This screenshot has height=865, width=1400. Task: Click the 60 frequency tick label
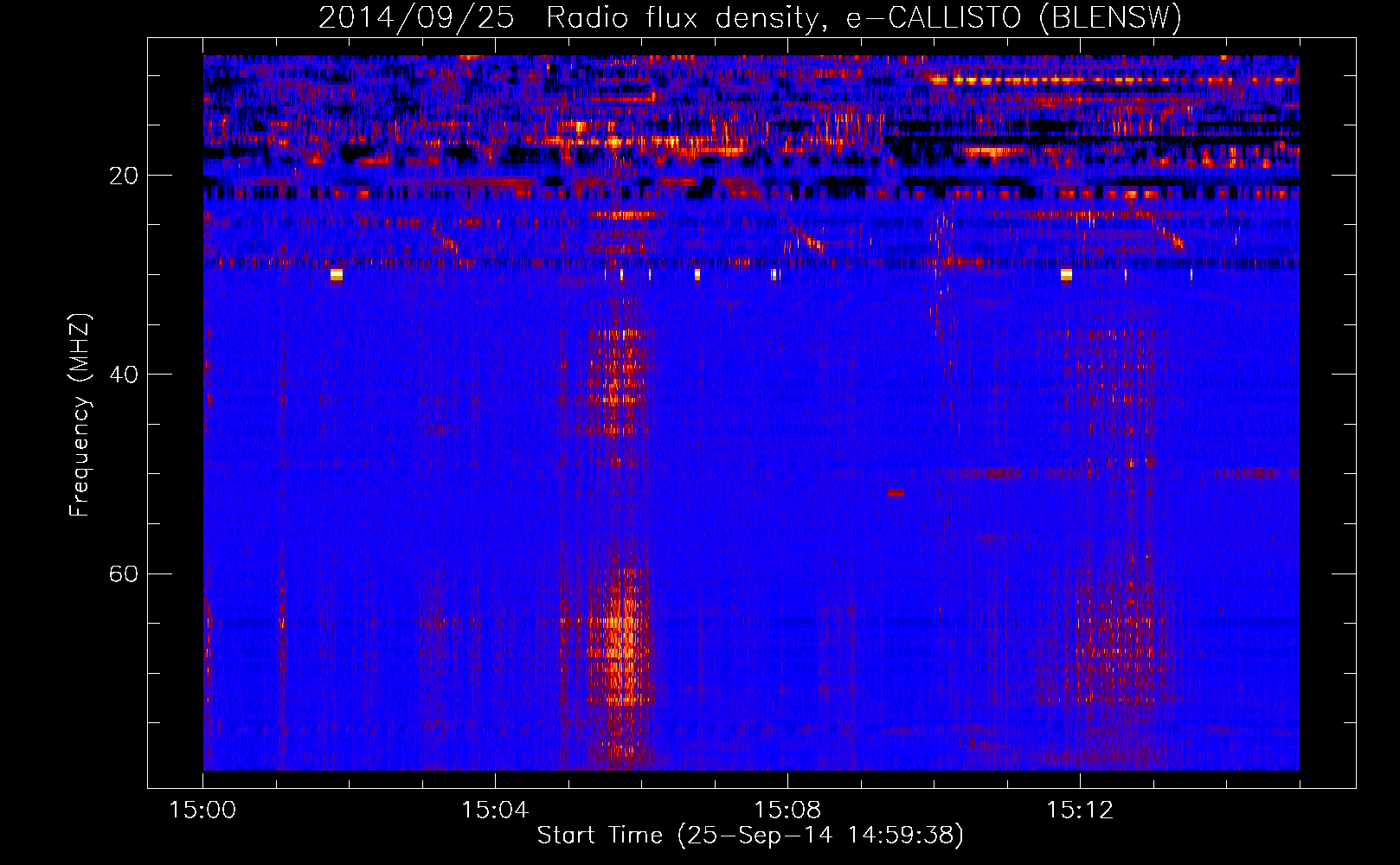tap(124, 574)
